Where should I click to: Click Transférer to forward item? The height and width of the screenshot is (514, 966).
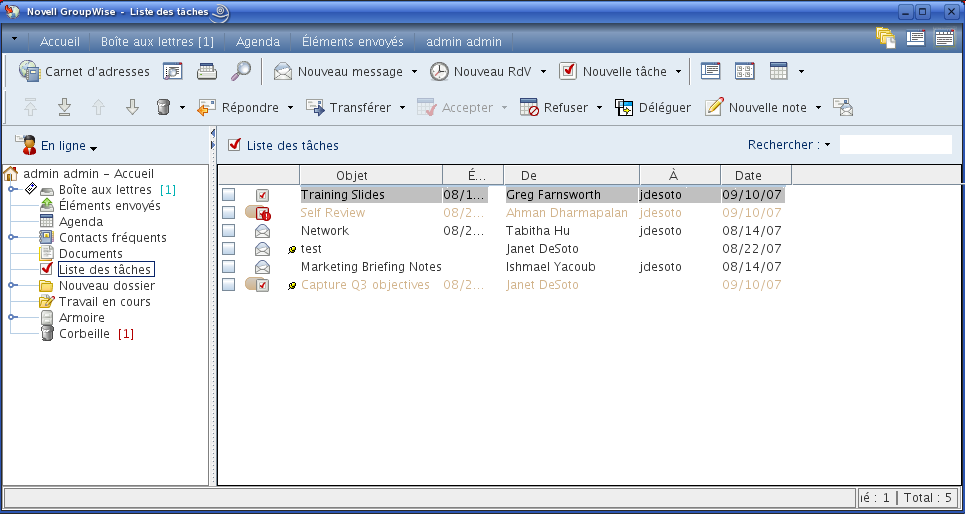pos(349,107)
